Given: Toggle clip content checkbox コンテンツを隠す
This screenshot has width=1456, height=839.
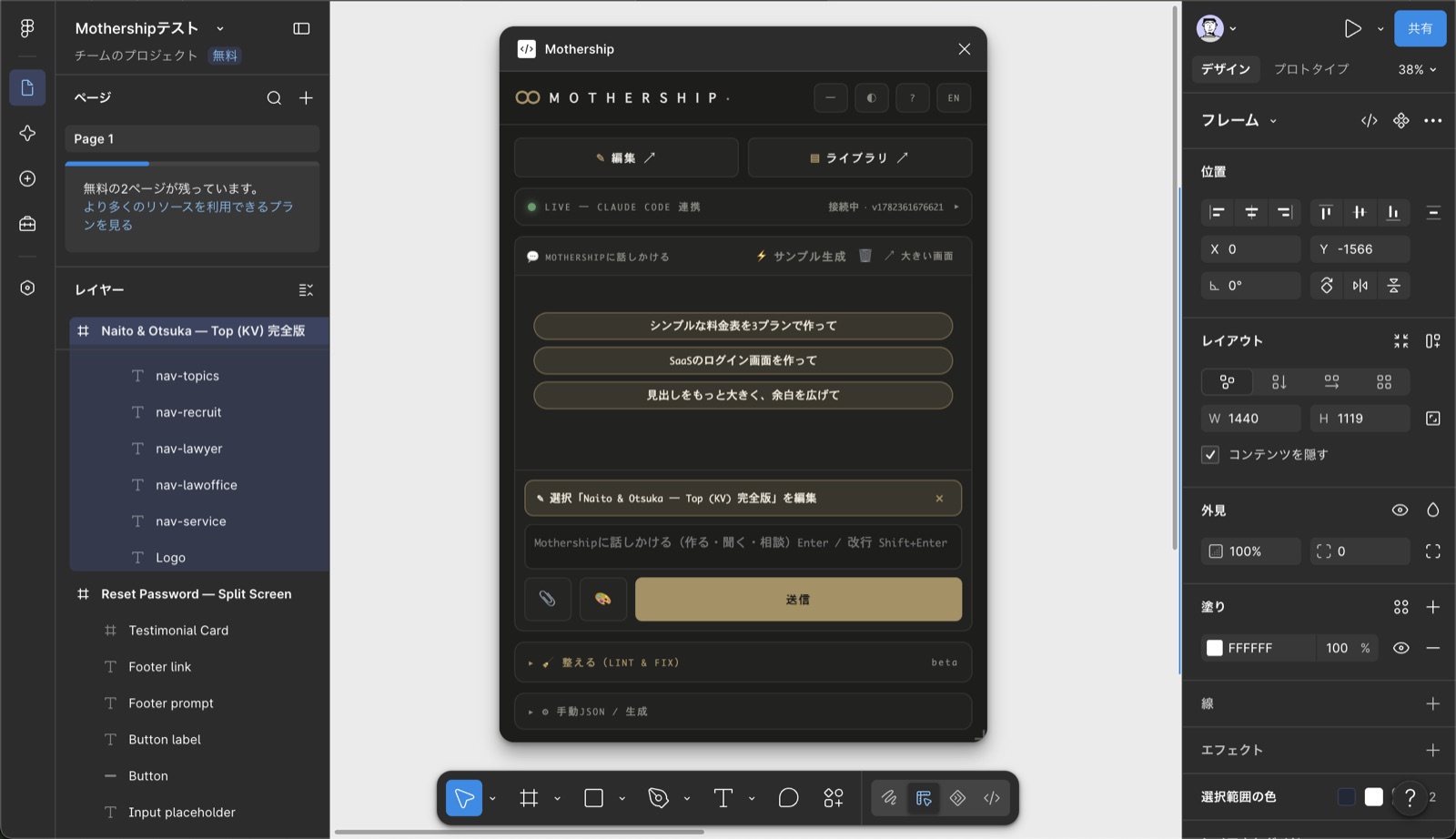Looking at the screenshot, I should [x=1210, y=454].
